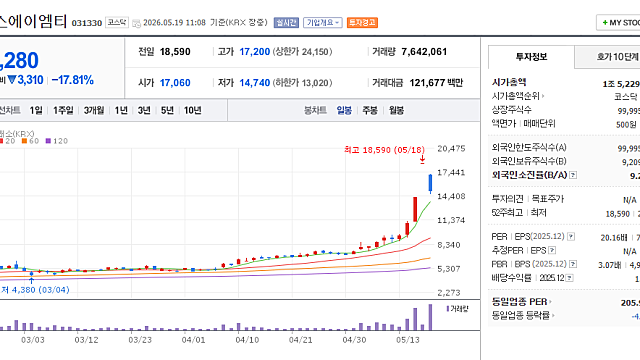Switch line chart to 5년
Screen dimensions: 640x360
tap(167, 110)
